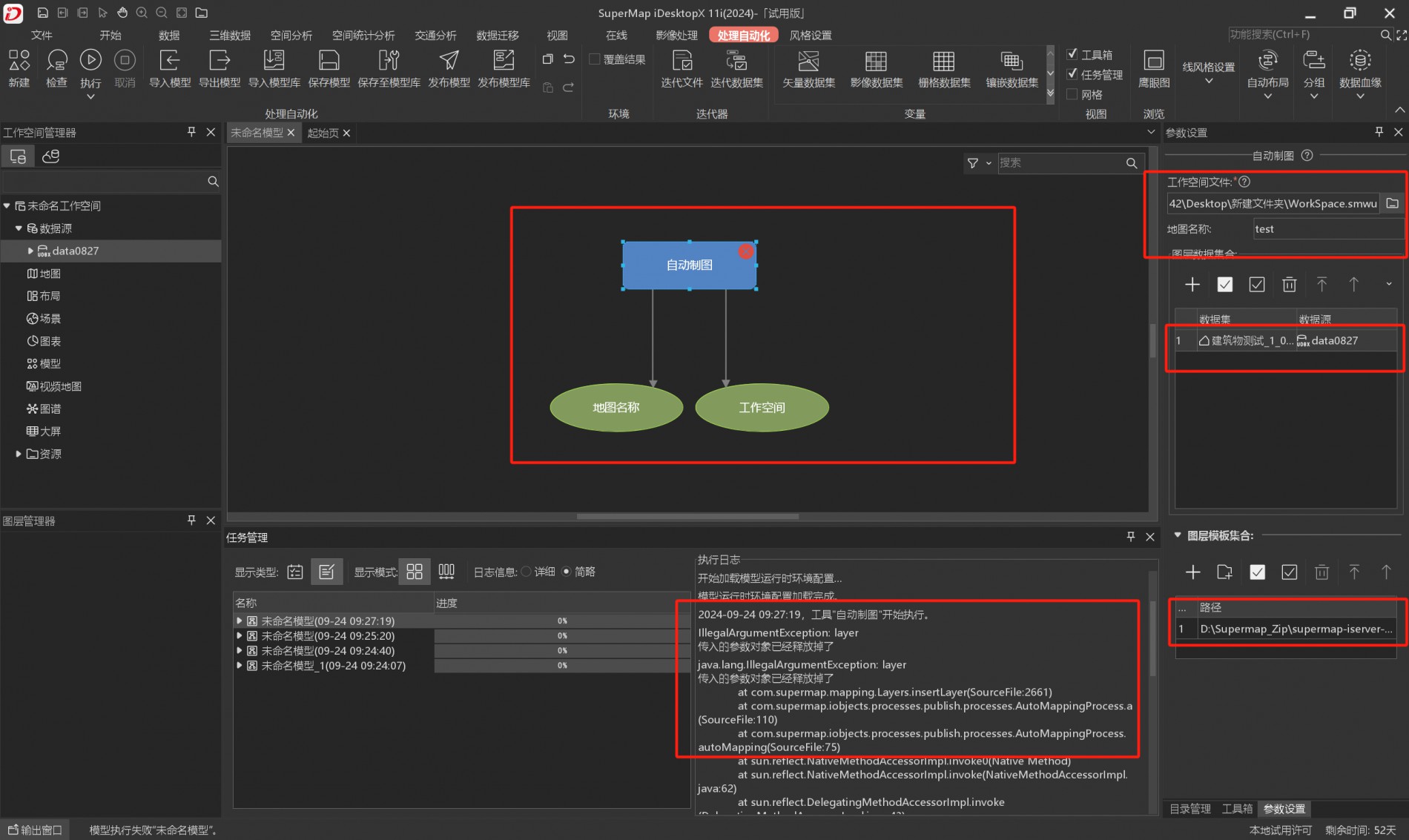Viewport: 1409px width, 840px height.
Task: Collapse the 数据源 tree node
Action: click(19, 228)
